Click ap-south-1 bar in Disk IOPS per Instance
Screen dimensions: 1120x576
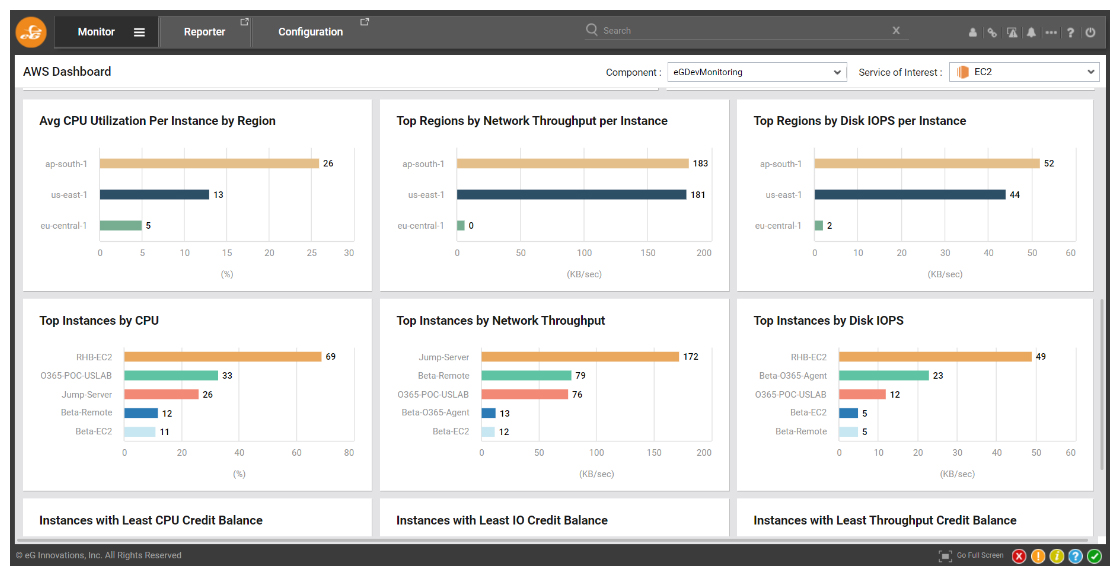[x=927, y=164]
